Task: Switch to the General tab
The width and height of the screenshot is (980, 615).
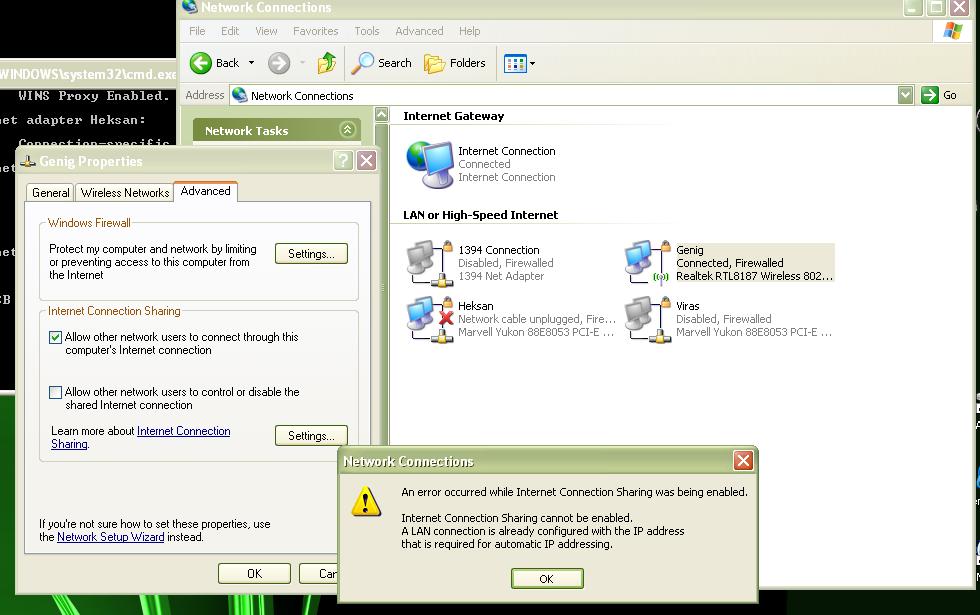Action: tap(51, 192)
